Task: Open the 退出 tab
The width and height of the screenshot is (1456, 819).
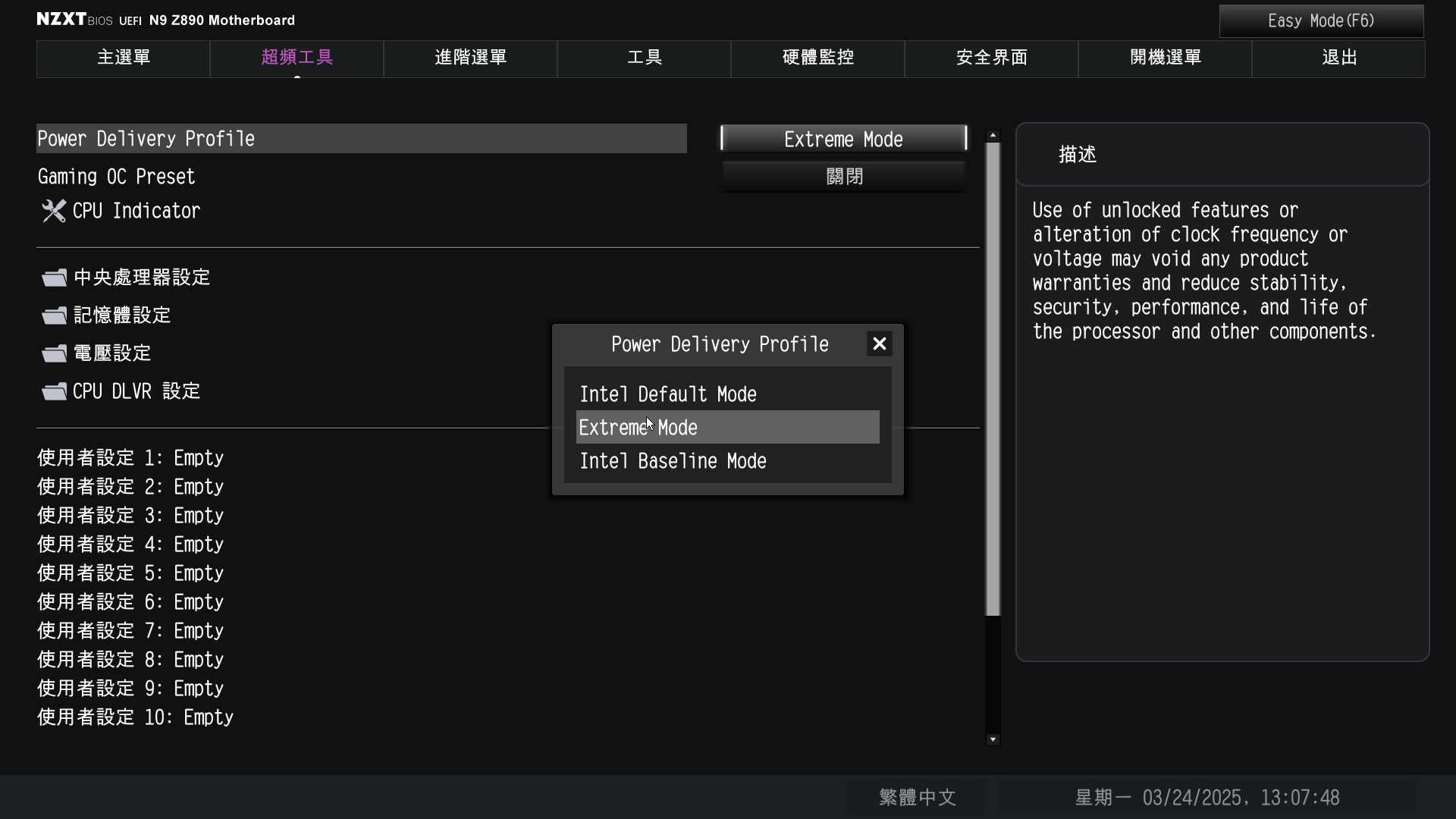Action: tap(1339, 58)
